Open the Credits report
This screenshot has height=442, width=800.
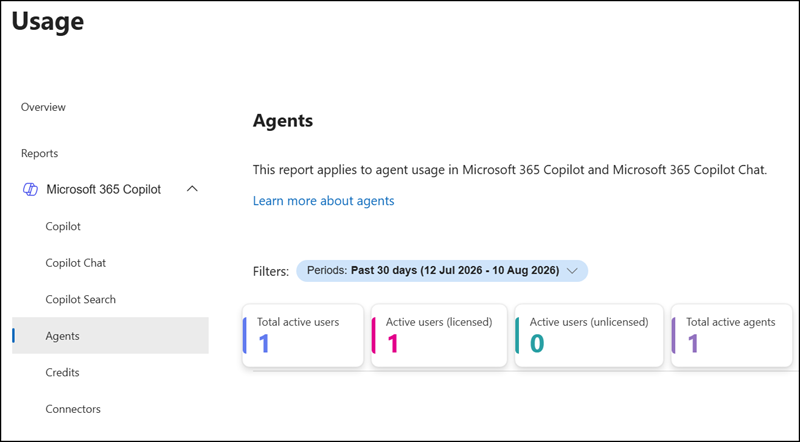pos(62,373)
